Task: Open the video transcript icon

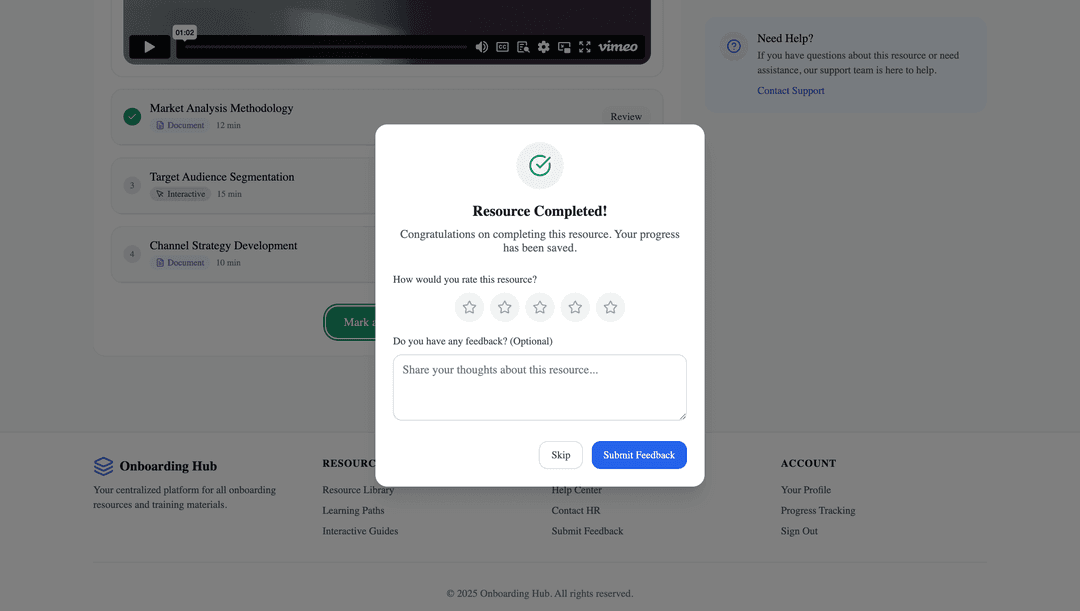Action: pos(523,47)
